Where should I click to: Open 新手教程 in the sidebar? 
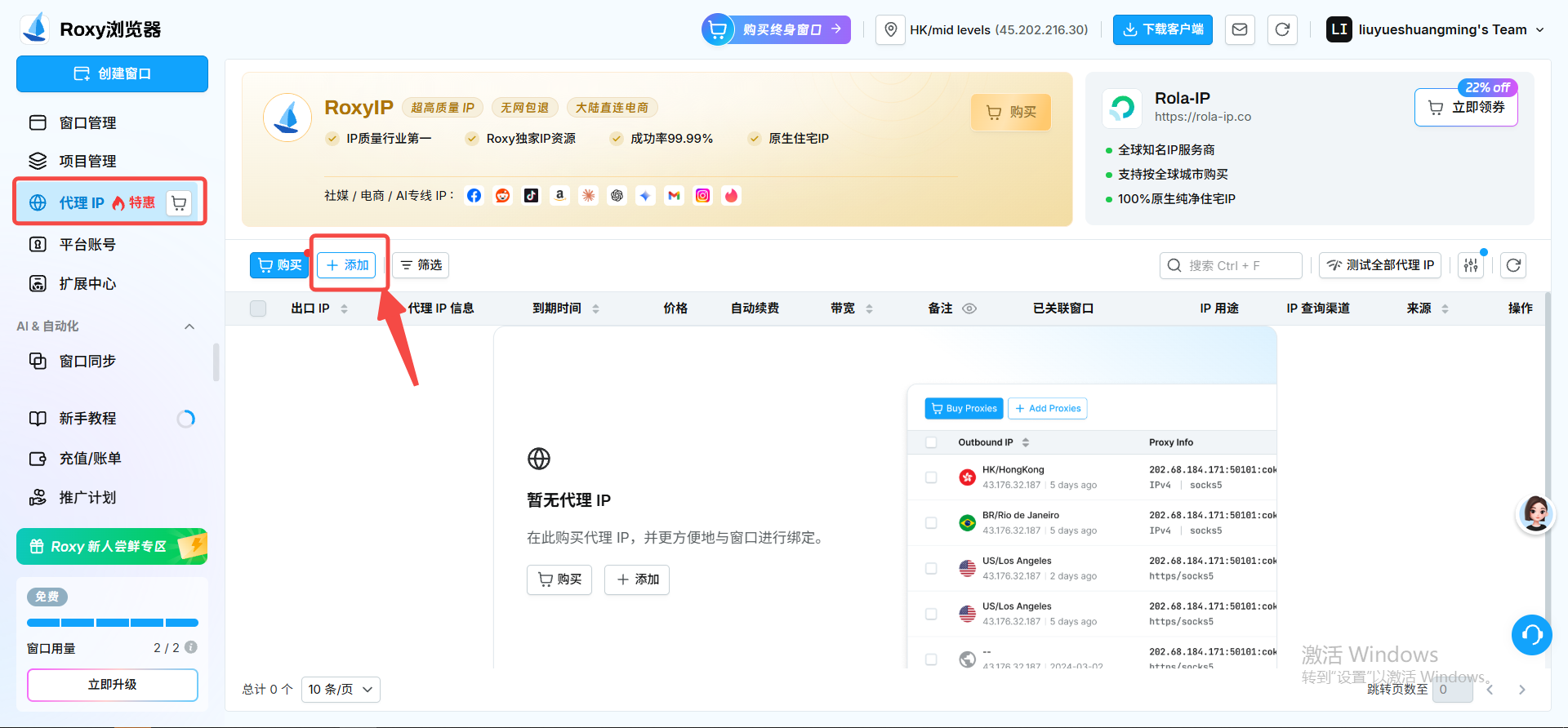(112, 419)
